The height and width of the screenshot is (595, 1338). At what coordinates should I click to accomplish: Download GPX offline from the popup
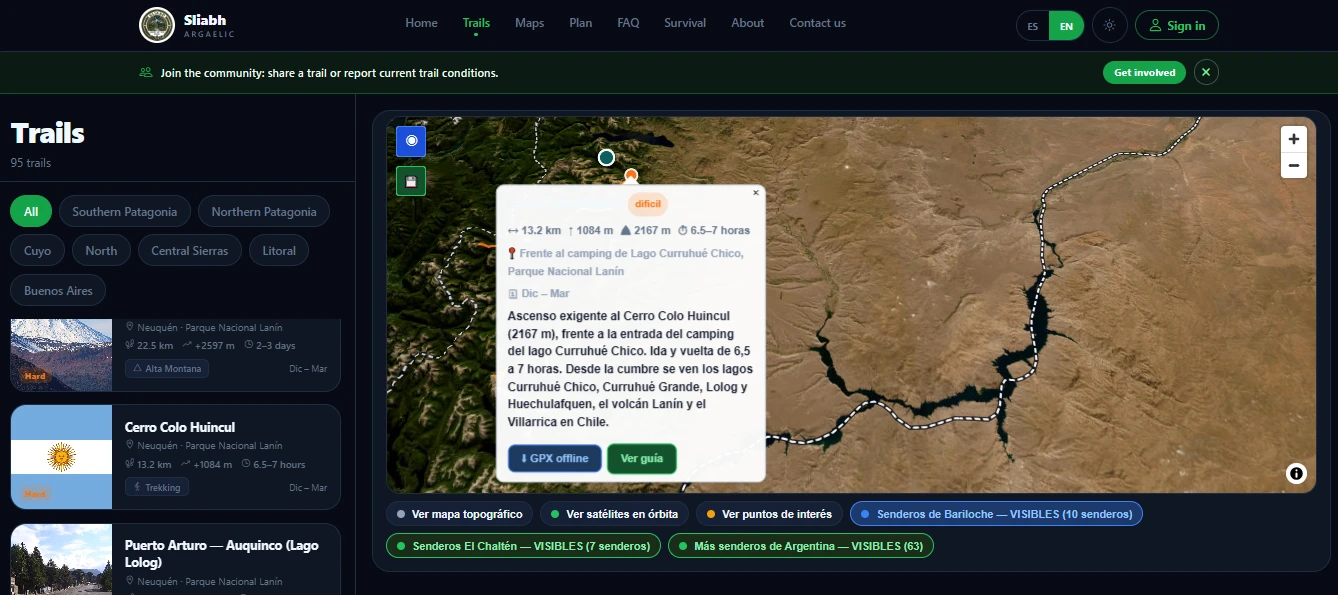pos(555,458)
